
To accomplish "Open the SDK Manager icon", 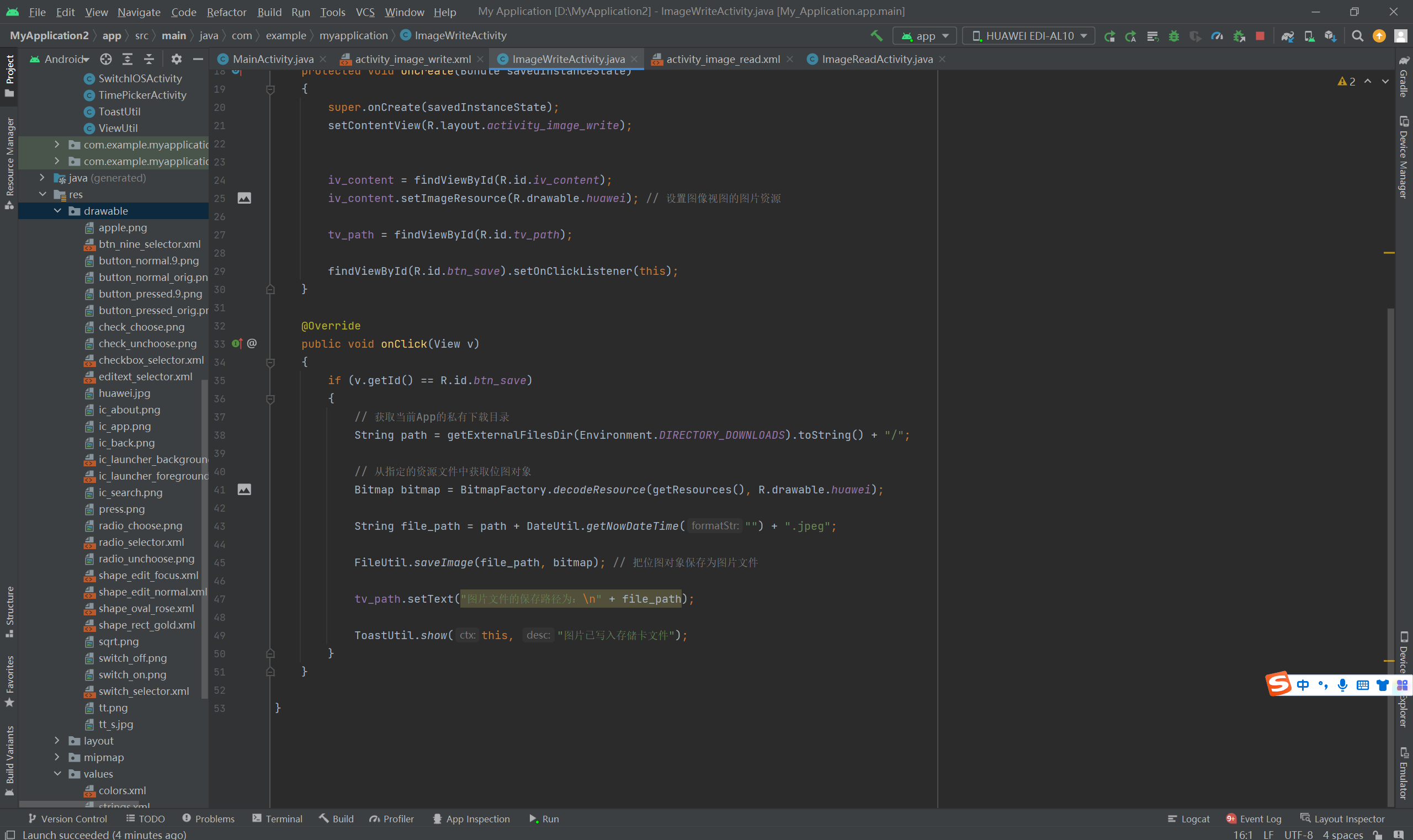I will click(1330, 36).
